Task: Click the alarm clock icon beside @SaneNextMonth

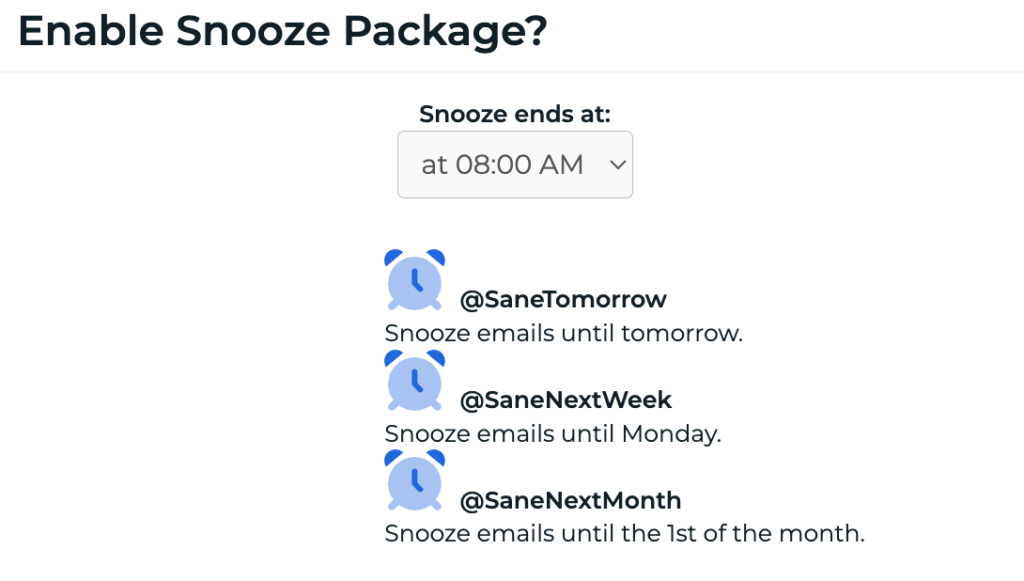Action: 415,480
